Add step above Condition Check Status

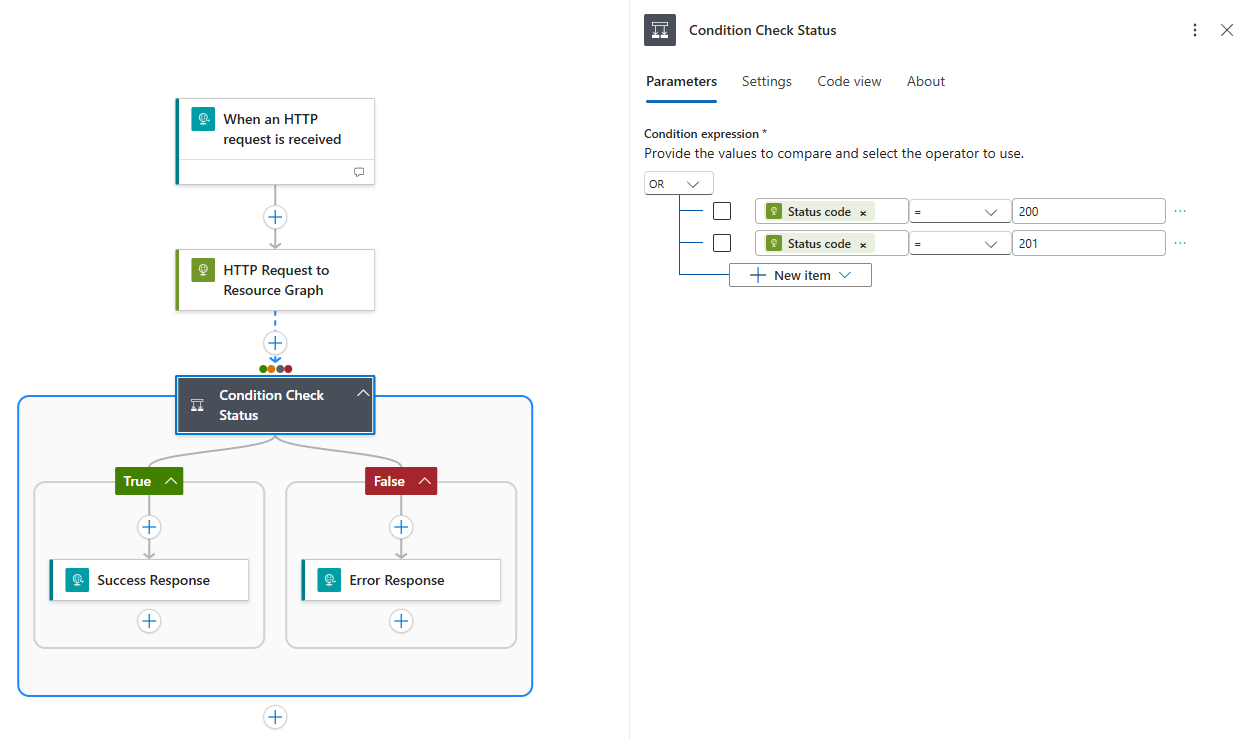[275, 343]
